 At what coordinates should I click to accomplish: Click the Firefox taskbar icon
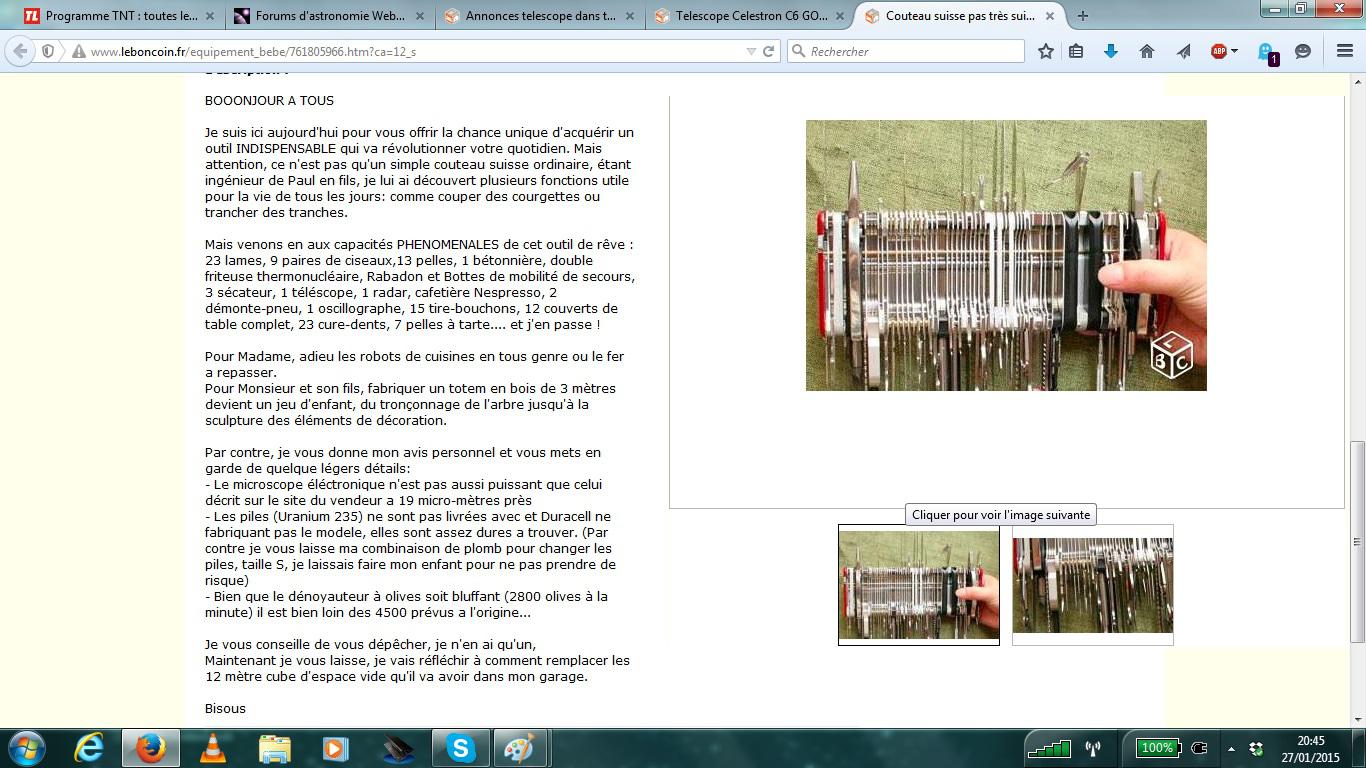click(x=151, y=748)
